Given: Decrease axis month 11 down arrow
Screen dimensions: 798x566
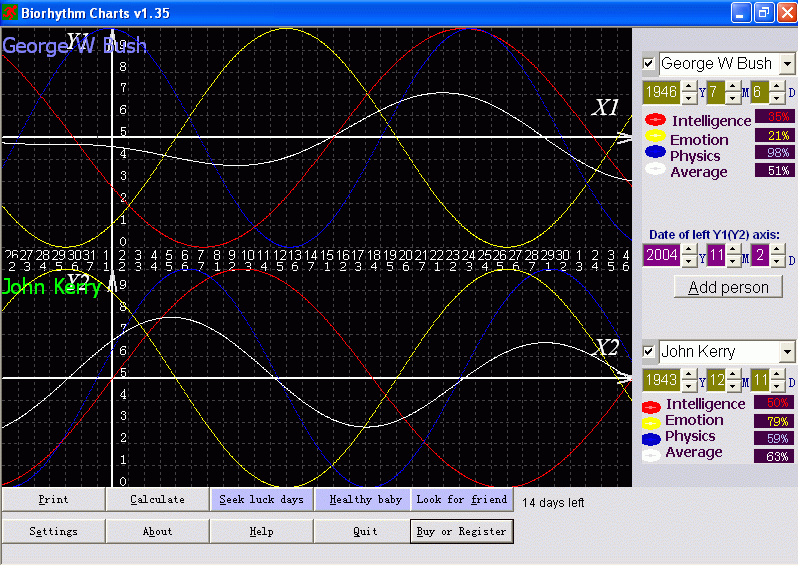Looking at the screenshot, I should (x=733, y=261).
